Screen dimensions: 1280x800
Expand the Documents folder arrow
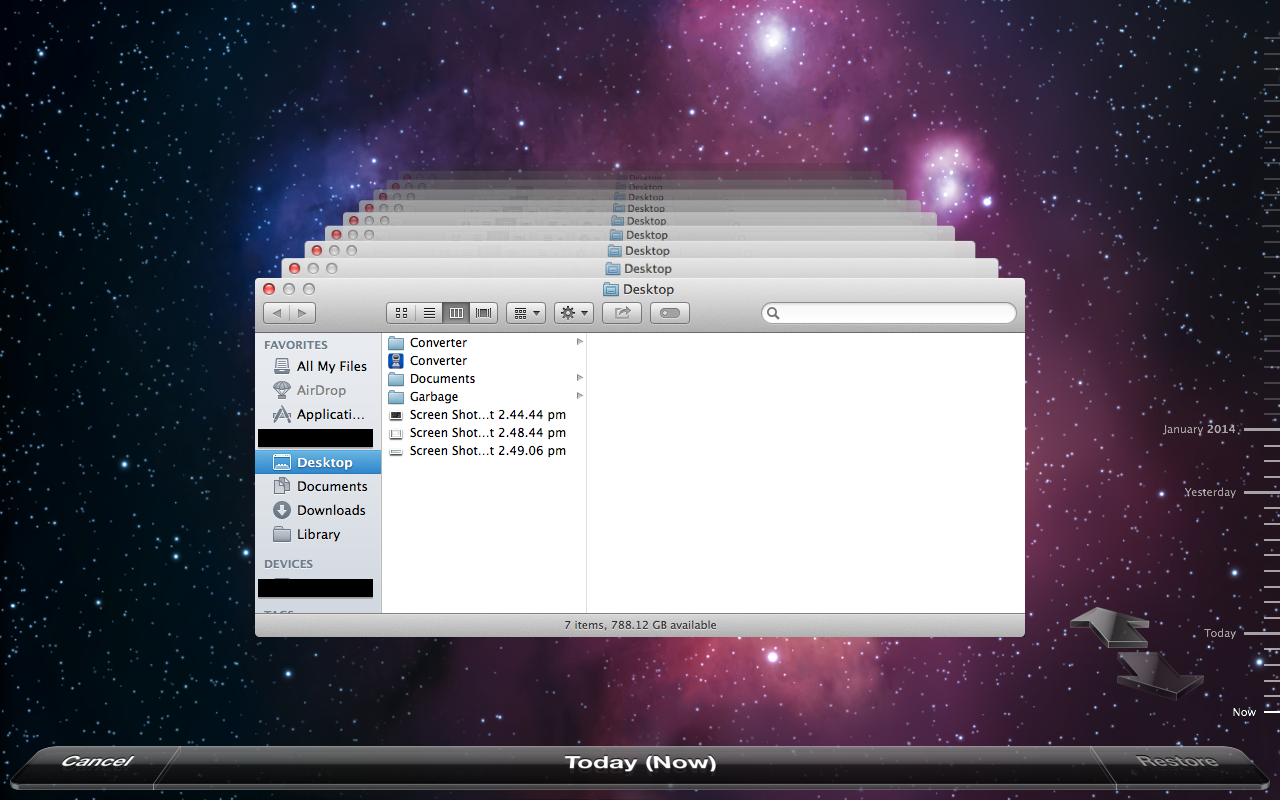pos(579,378)
